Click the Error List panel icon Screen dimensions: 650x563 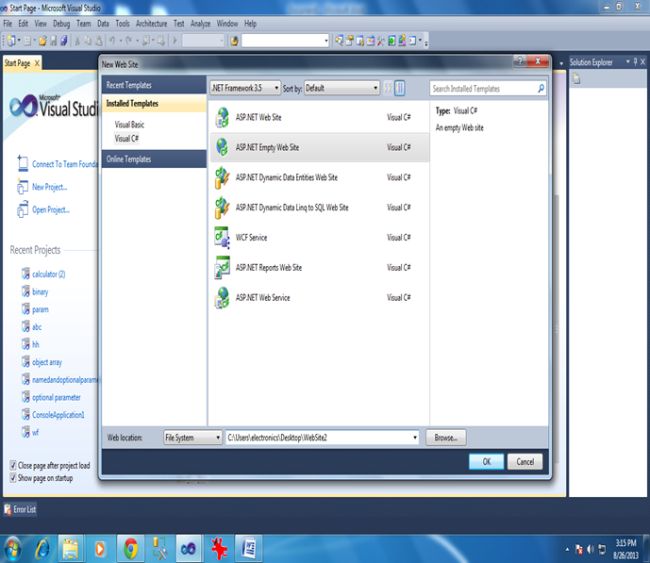(7, 509)
